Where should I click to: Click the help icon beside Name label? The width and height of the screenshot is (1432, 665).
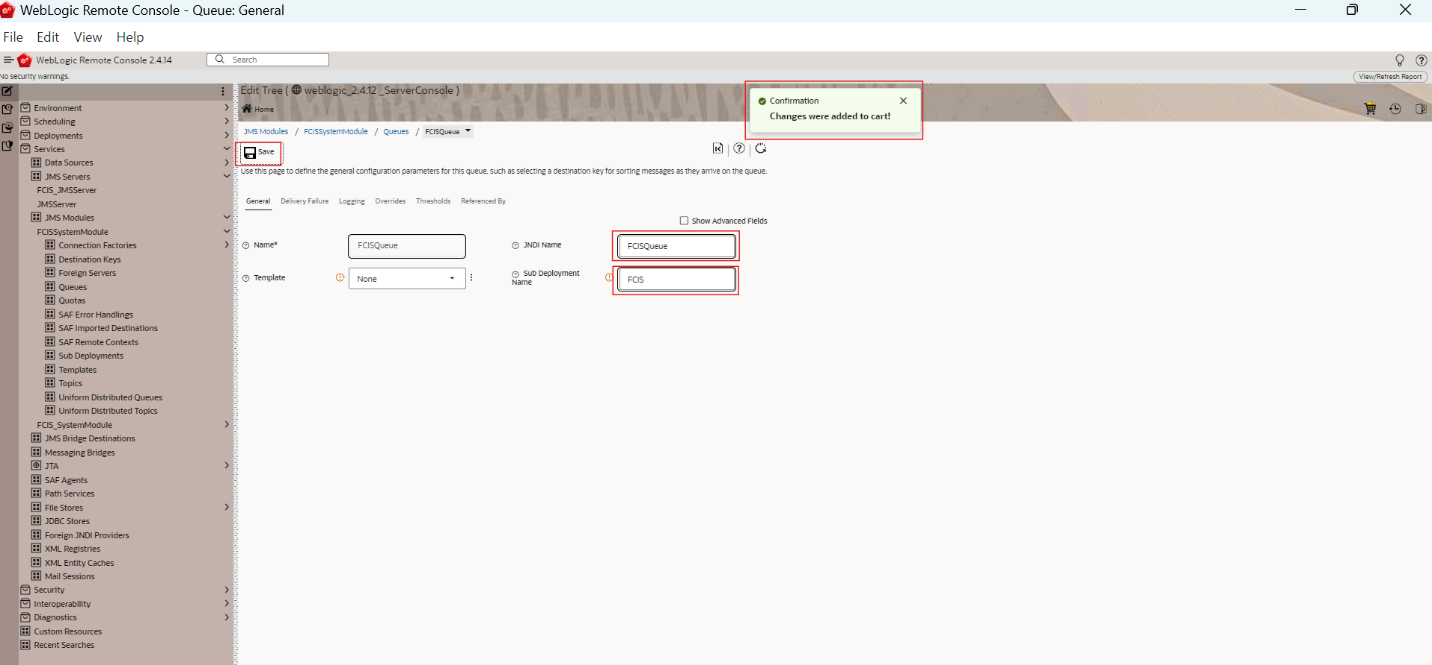[246, 245]
